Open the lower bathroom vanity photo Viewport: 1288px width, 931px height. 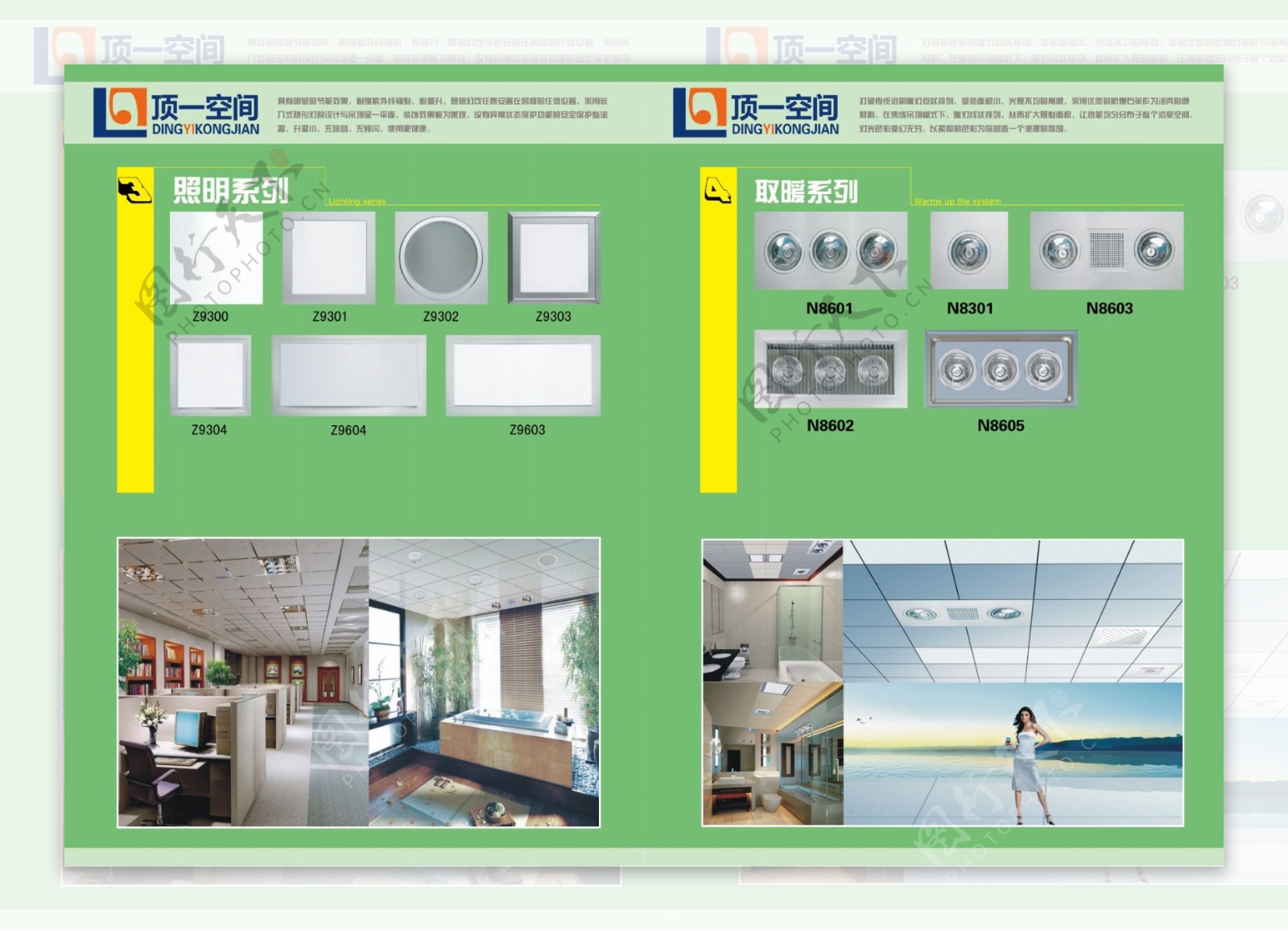point(773,754)
